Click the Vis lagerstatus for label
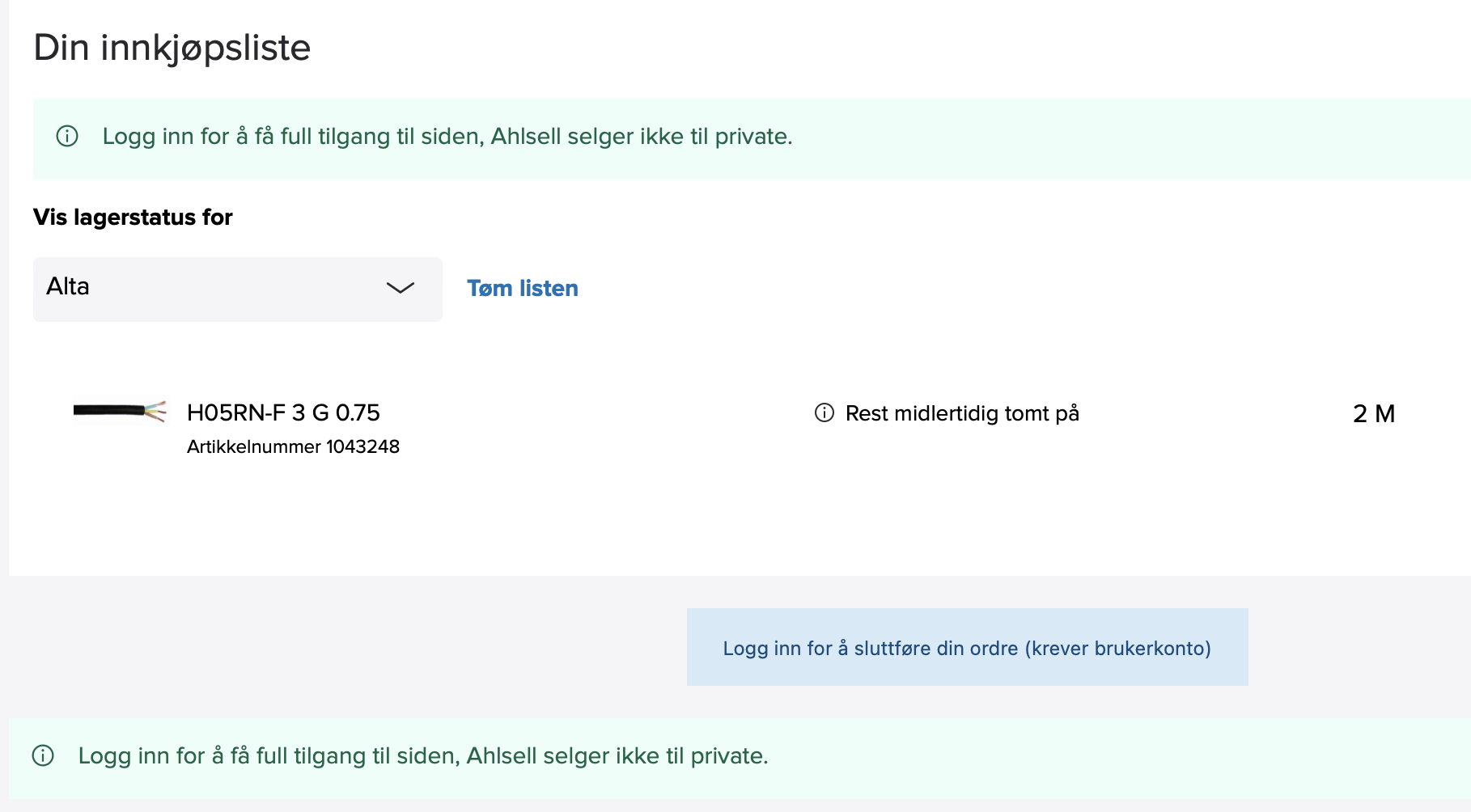Image resolution: width=1471 pixels, height=812 pixels. (x=133, y=217)
